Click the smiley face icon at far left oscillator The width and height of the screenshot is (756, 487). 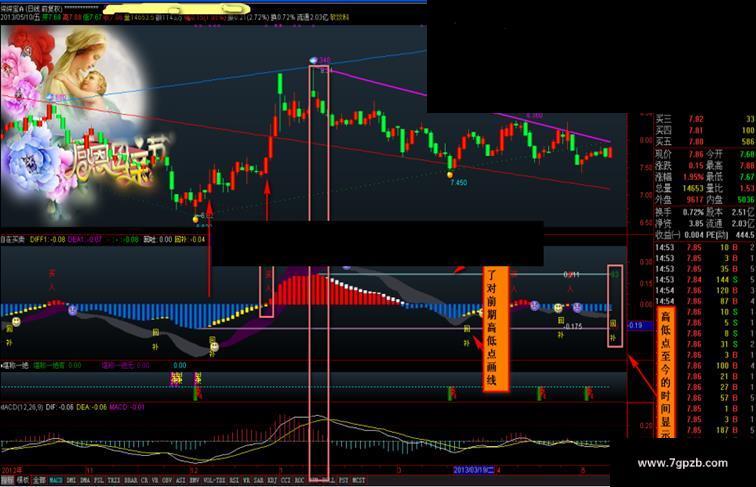[16, 321]
